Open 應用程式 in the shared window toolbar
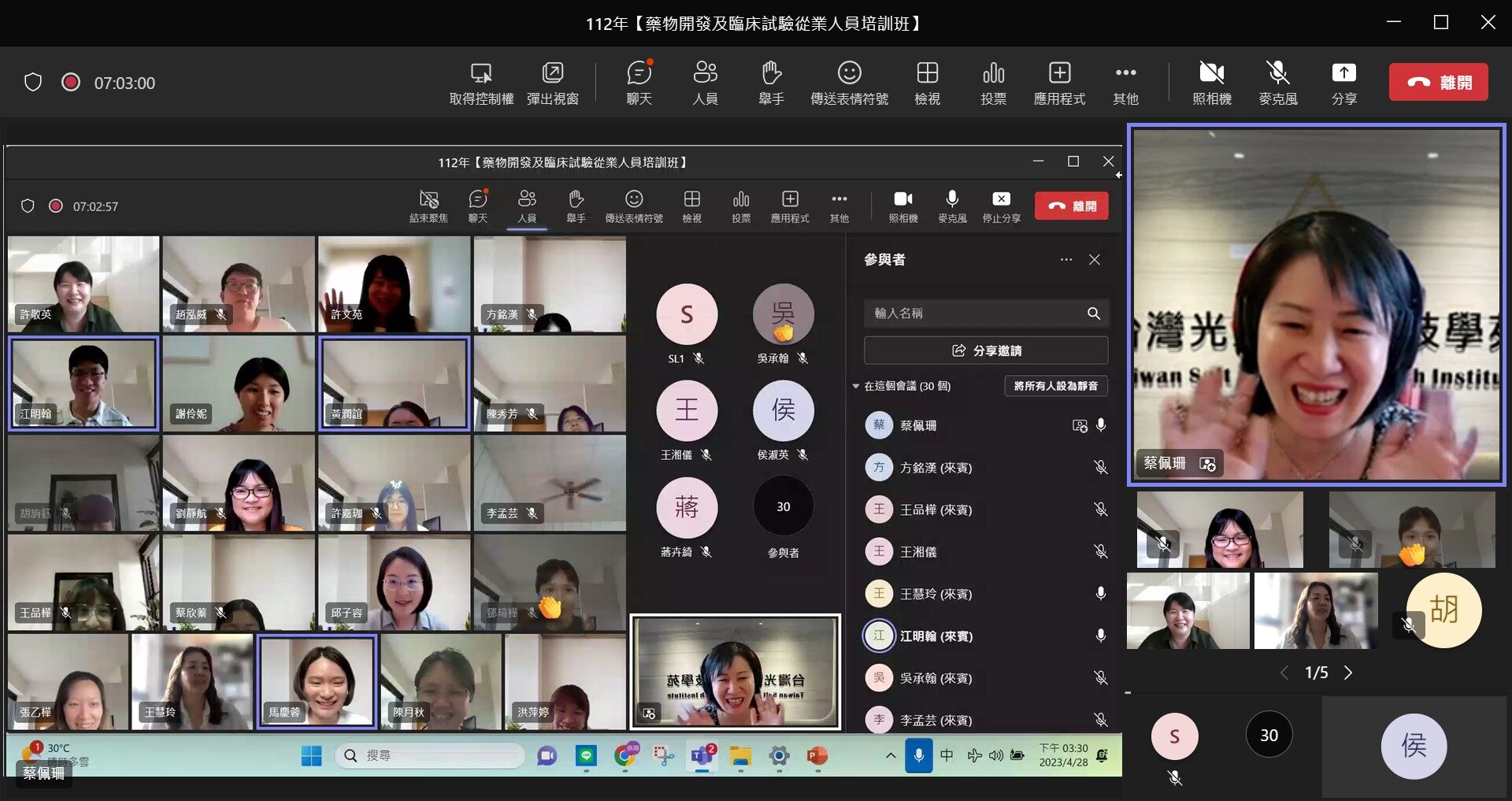The width and height of the screenshot is (1512, 801). (x=790, y=206)
